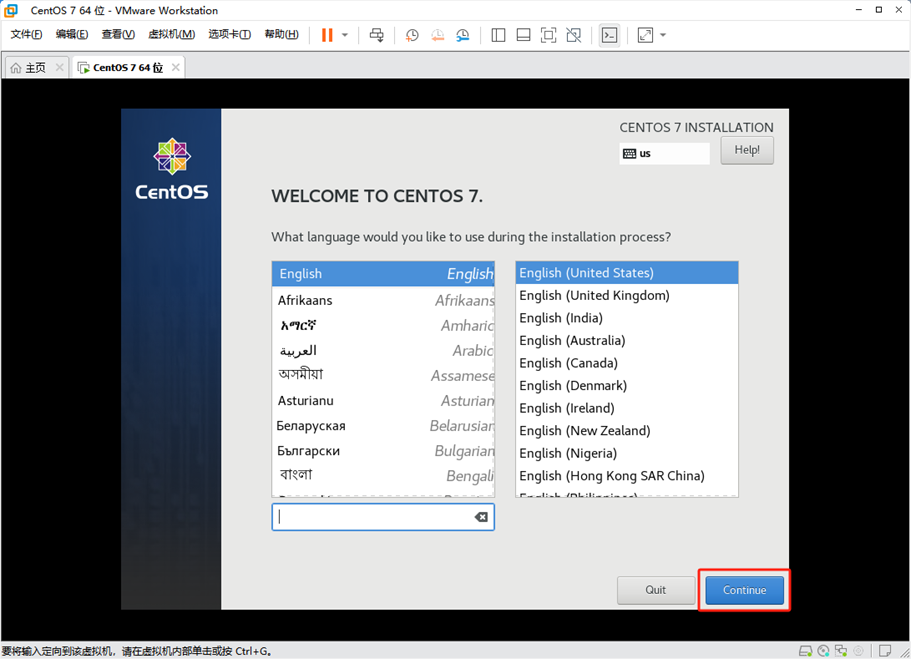Toggle the library sidebar panel icon

(498, 35)
